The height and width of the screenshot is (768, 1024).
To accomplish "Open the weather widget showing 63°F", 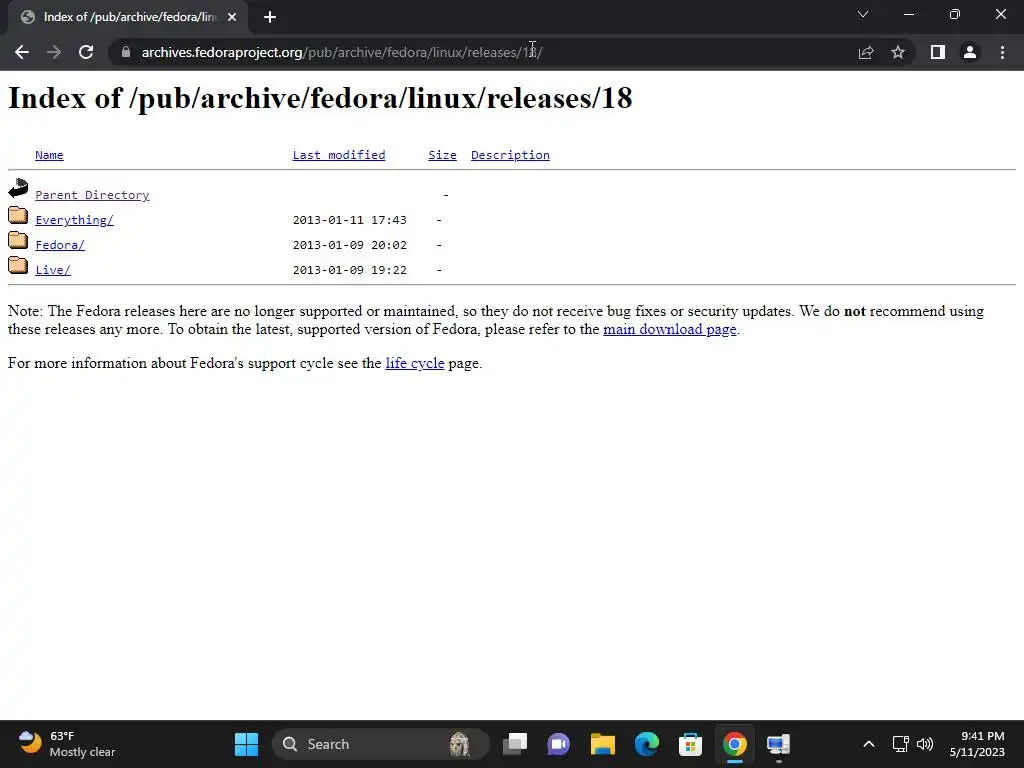I will pyautogui.click(x=67, y=744).
